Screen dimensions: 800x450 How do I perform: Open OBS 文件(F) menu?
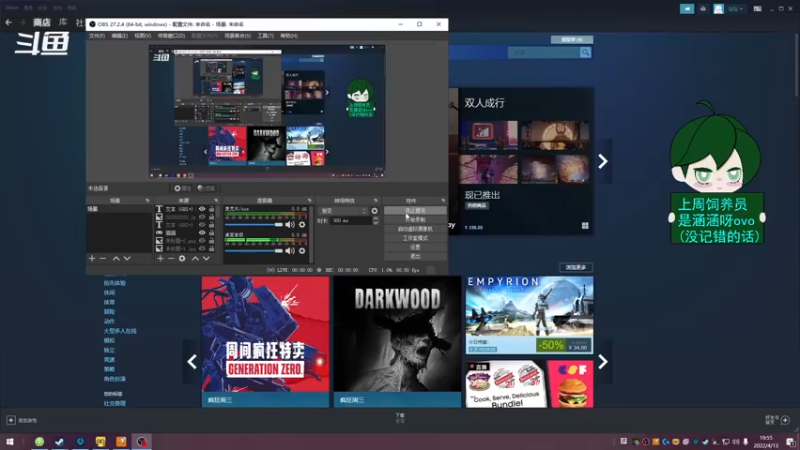point(96,36)
